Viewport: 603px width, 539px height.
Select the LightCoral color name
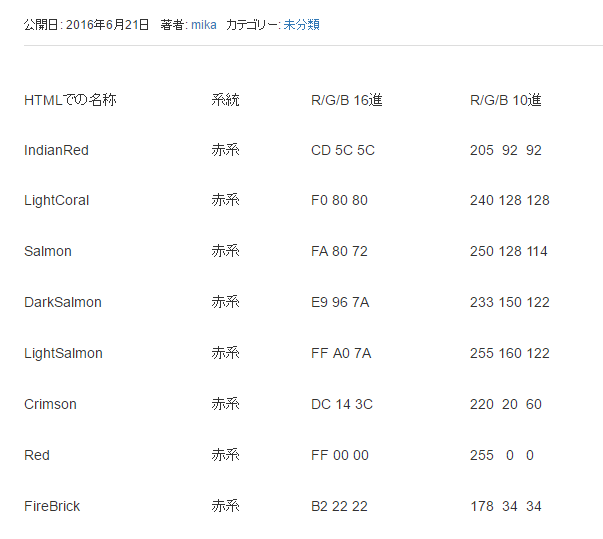point(56,200)
